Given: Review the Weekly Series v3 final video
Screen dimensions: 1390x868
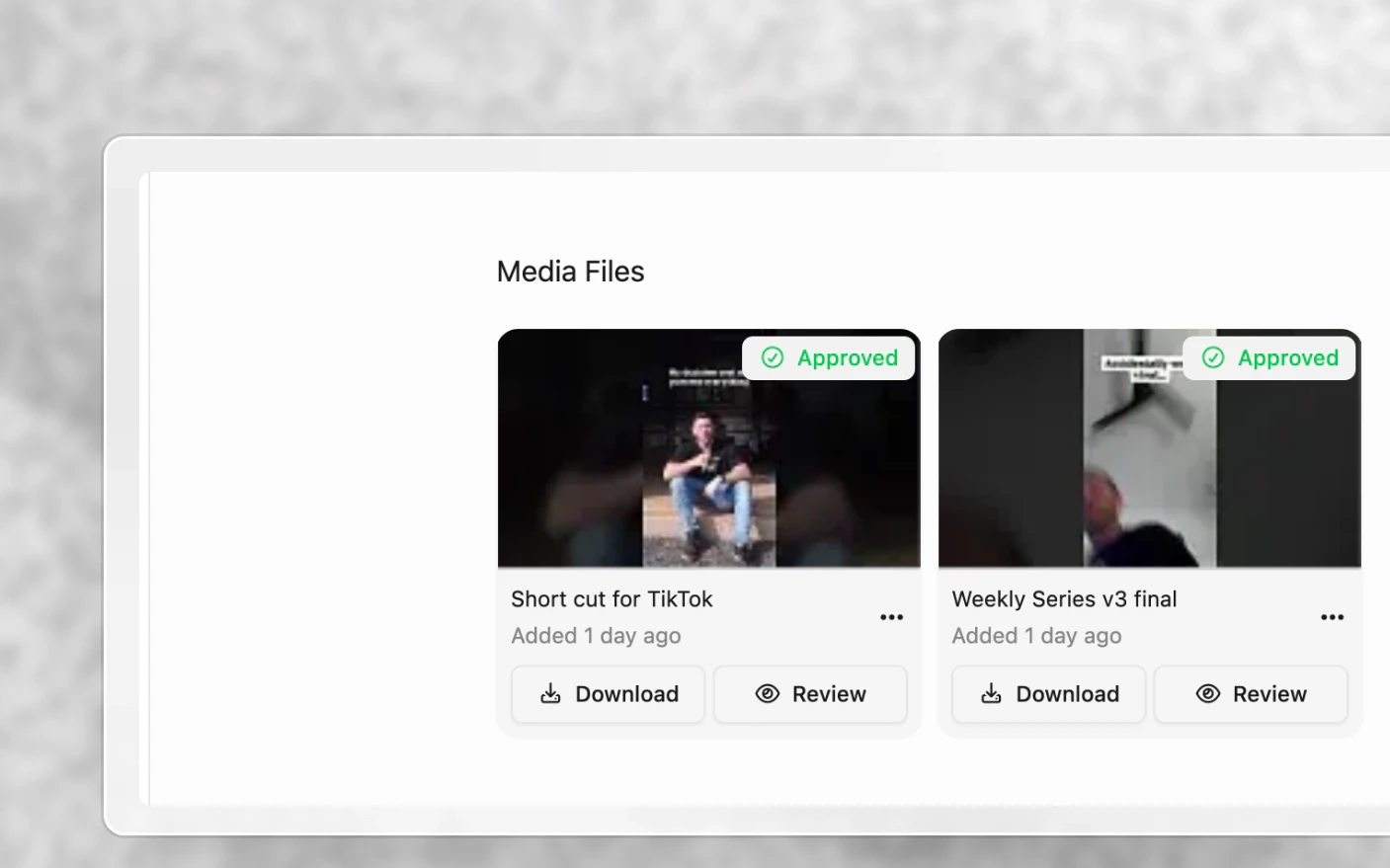Looking at the screenshot, I should 1251,694.
